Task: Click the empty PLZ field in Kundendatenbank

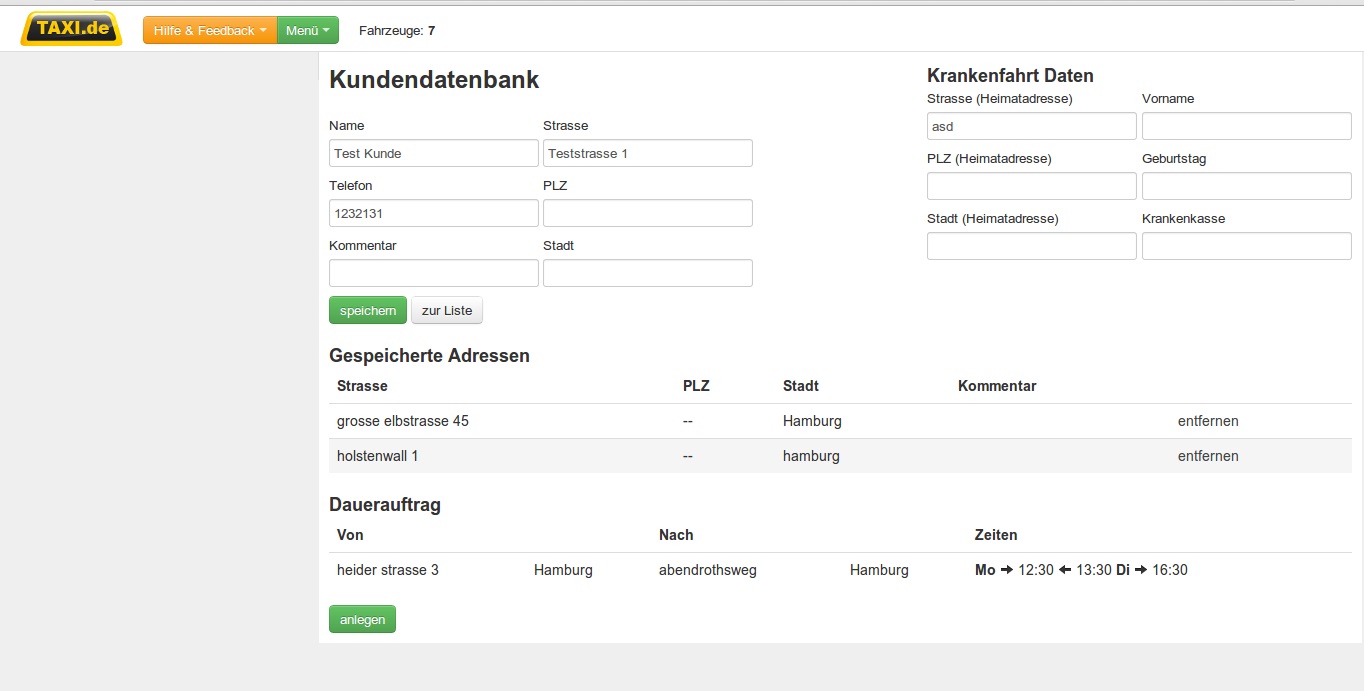Action: coord(647,213)
